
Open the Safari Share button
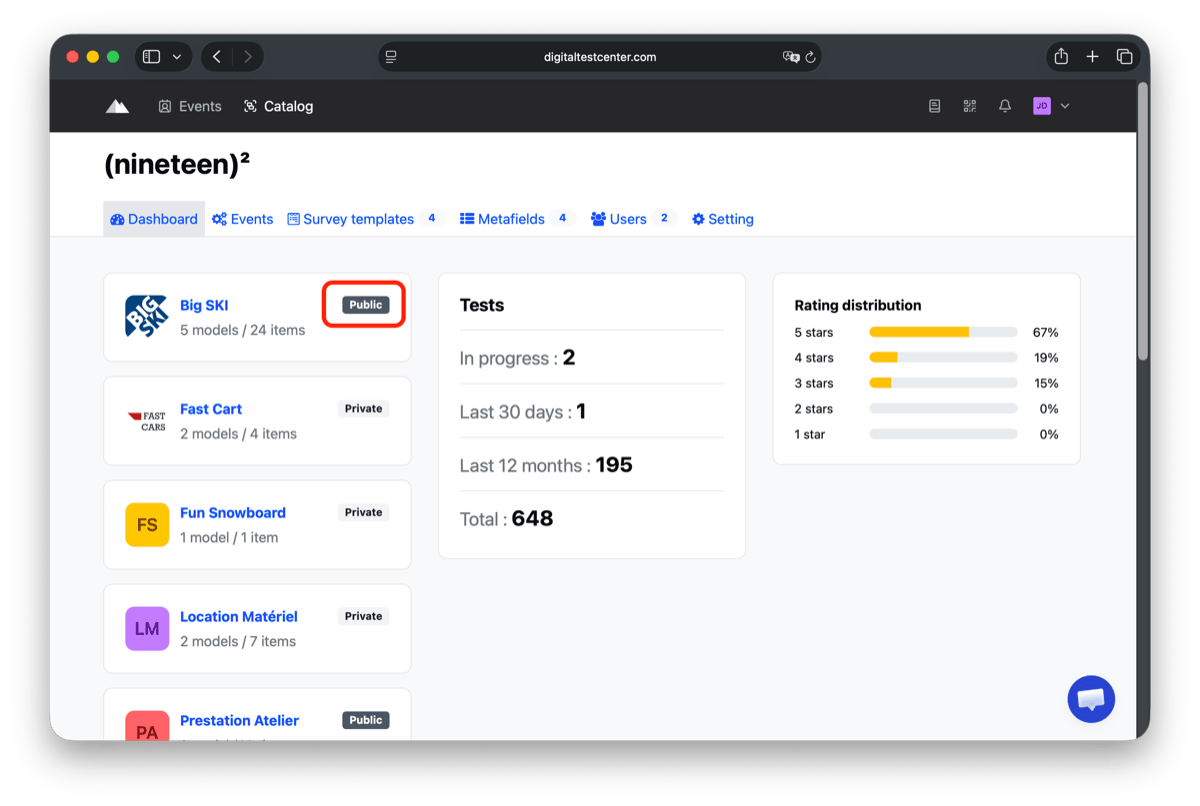pos(1061,57)
